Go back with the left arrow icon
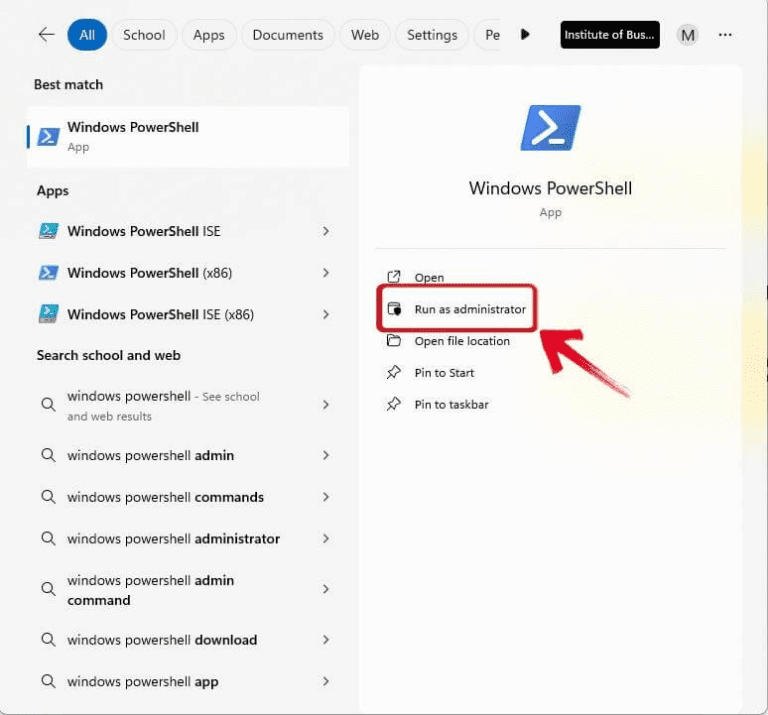This screenshot has width=768, height=715. point(47,35)
